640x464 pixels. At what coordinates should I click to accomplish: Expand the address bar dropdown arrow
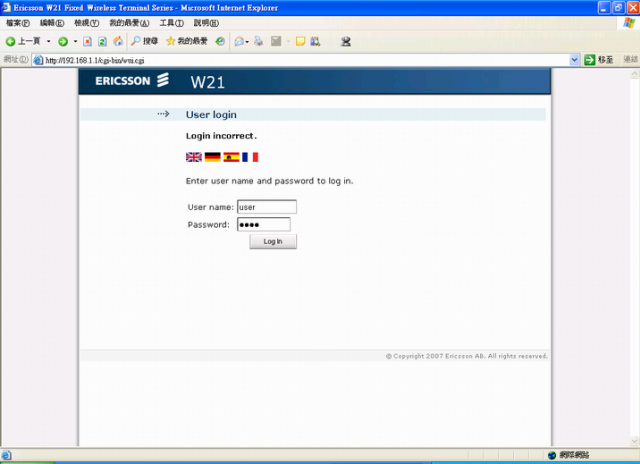click(x=574, y=60)
